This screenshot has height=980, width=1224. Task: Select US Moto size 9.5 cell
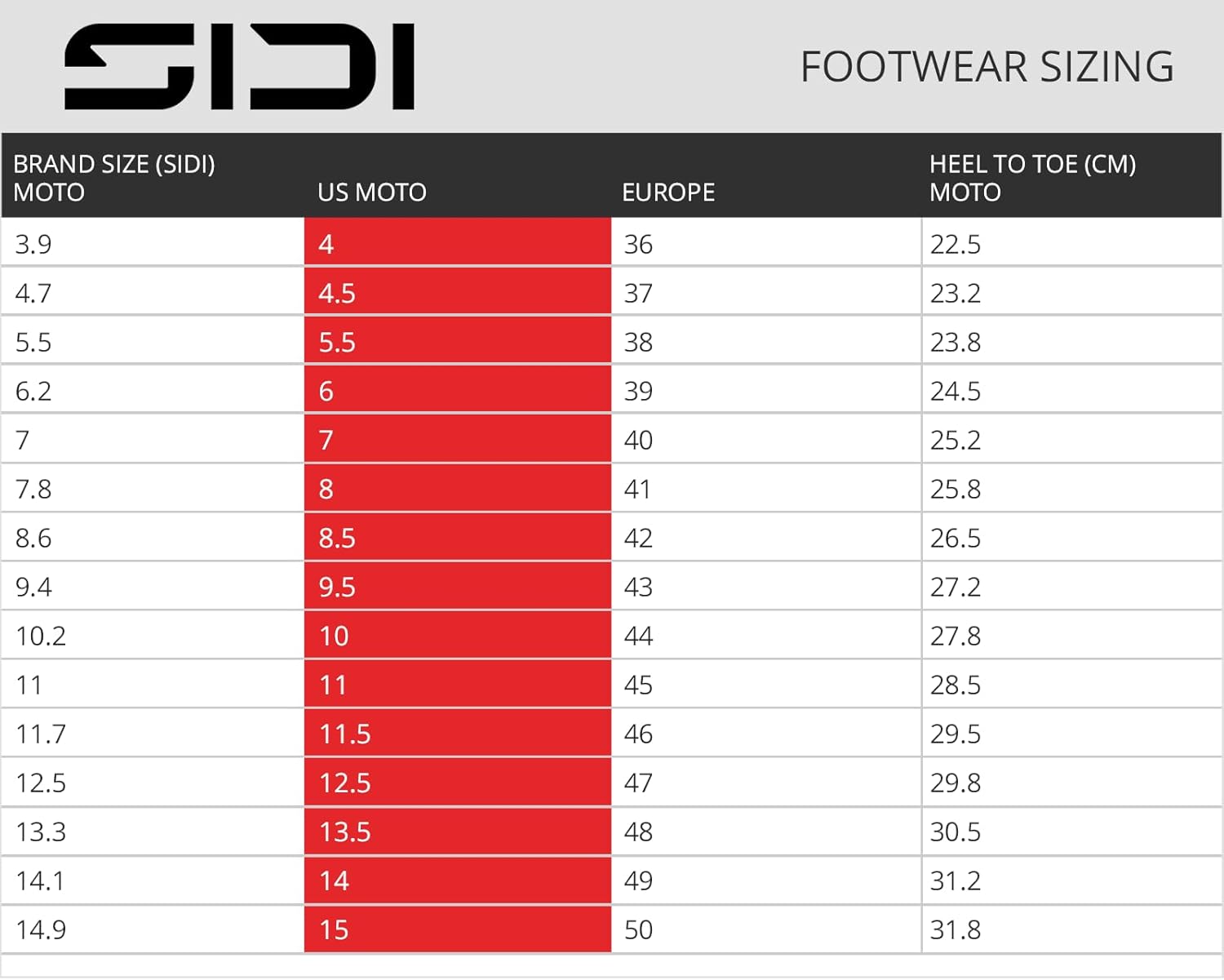coord(457,586)
